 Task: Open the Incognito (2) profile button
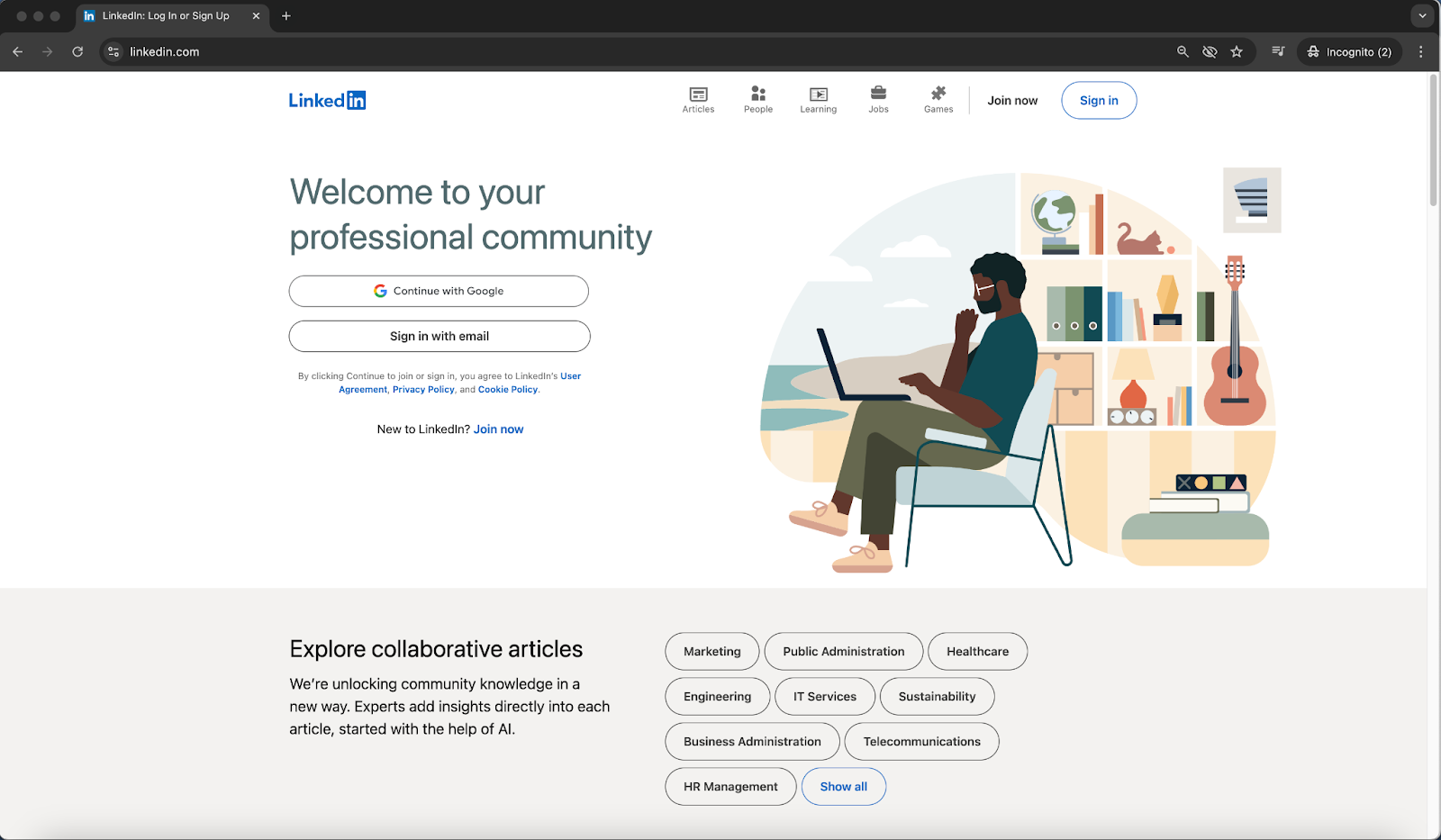(1349, 51)
